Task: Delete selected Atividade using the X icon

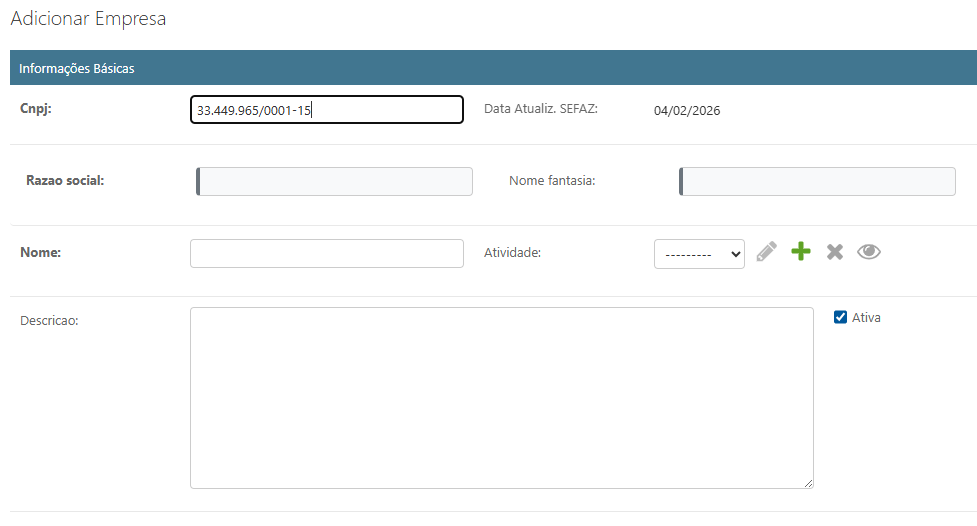Action: point(835,252)
